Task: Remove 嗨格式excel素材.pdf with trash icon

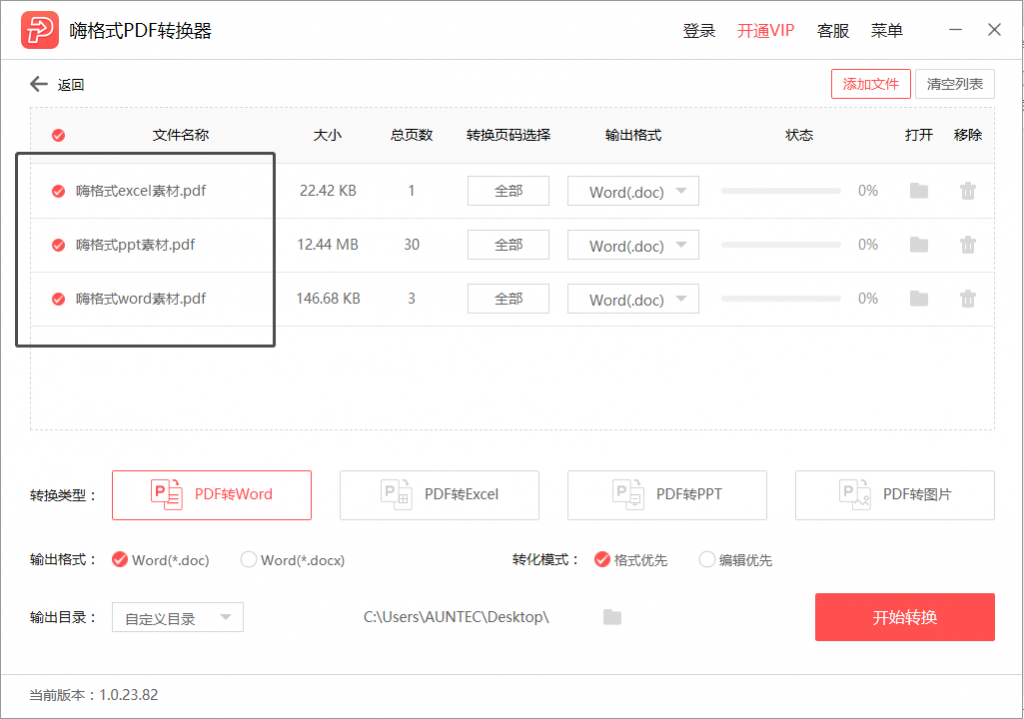Action: point(968,191)
